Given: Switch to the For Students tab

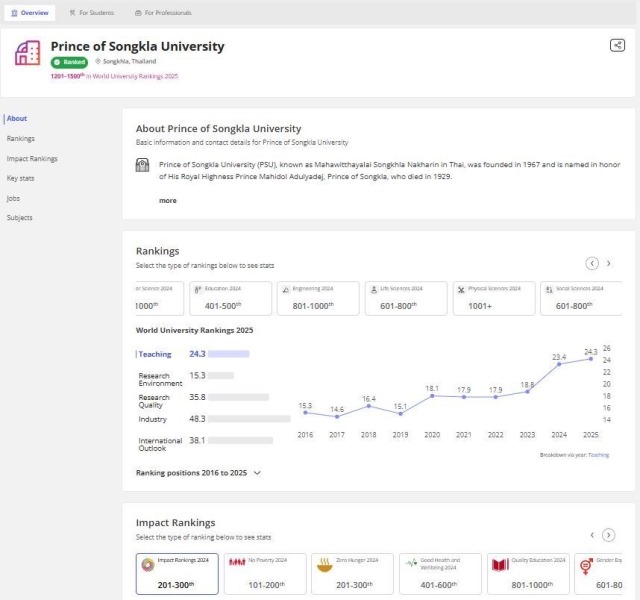Looking at the screenshot, I should tap(92, 13).
